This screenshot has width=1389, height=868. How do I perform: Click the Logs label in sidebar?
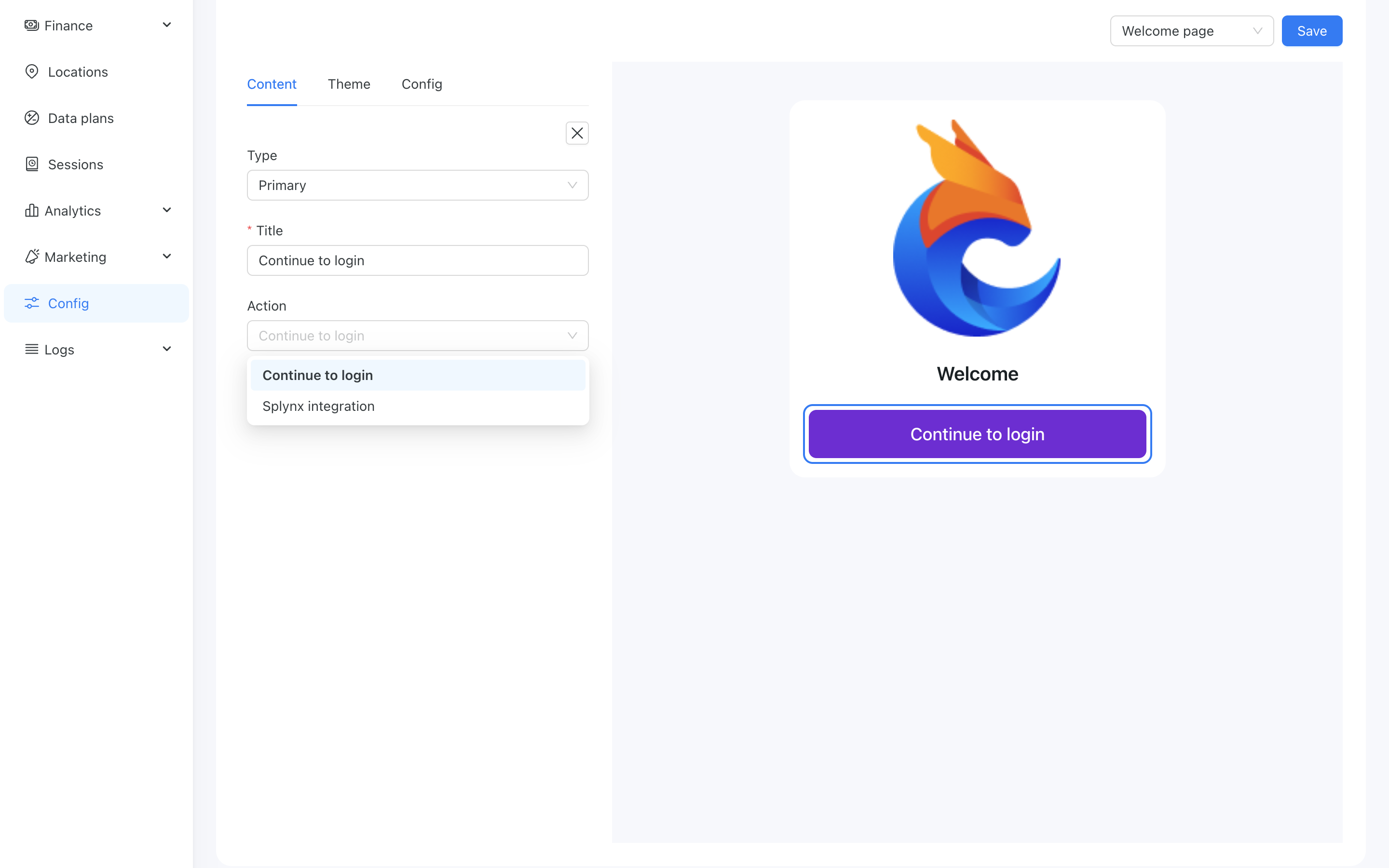[59, 350]
